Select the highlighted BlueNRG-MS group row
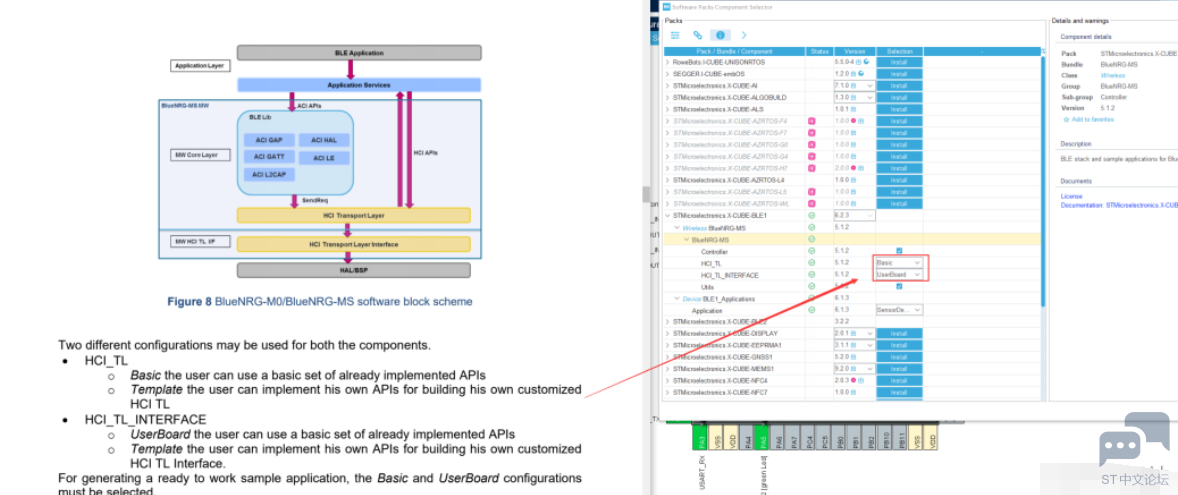Viewport: 1178px width, 495px height. [x=853, y=240]
